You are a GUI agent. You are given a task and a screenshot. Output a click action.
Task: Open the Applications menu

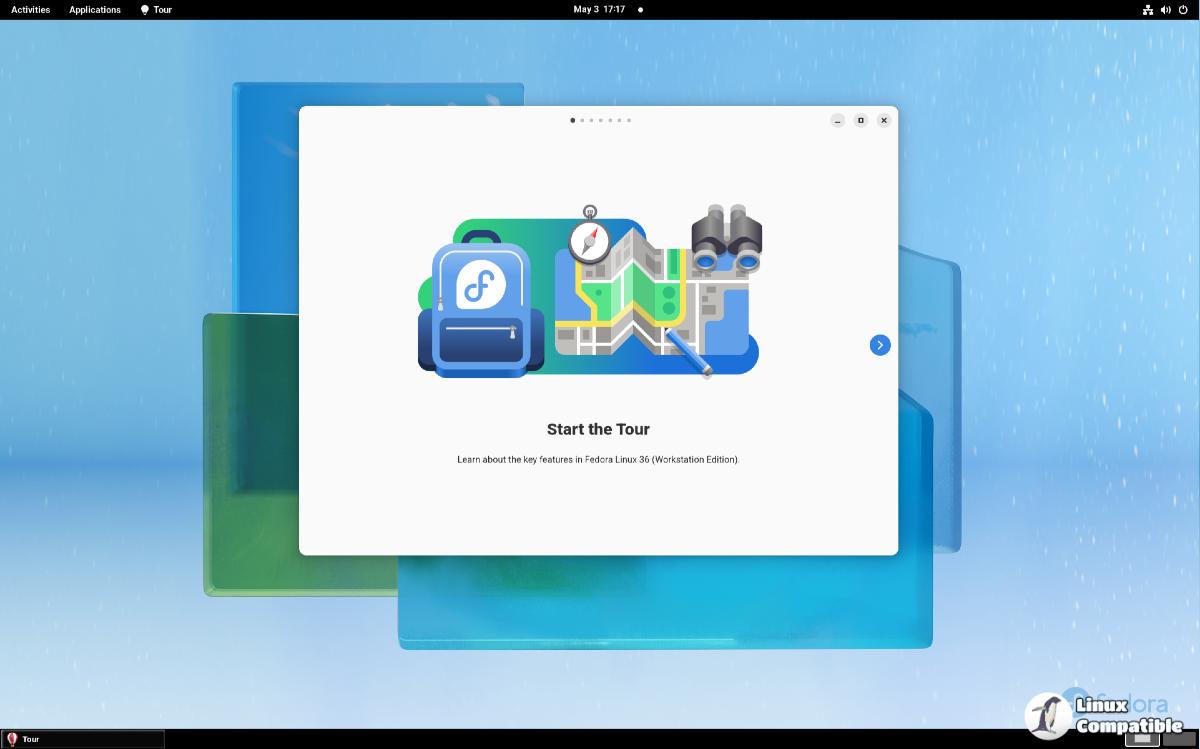pyautogui.click(x=95, y=10)
